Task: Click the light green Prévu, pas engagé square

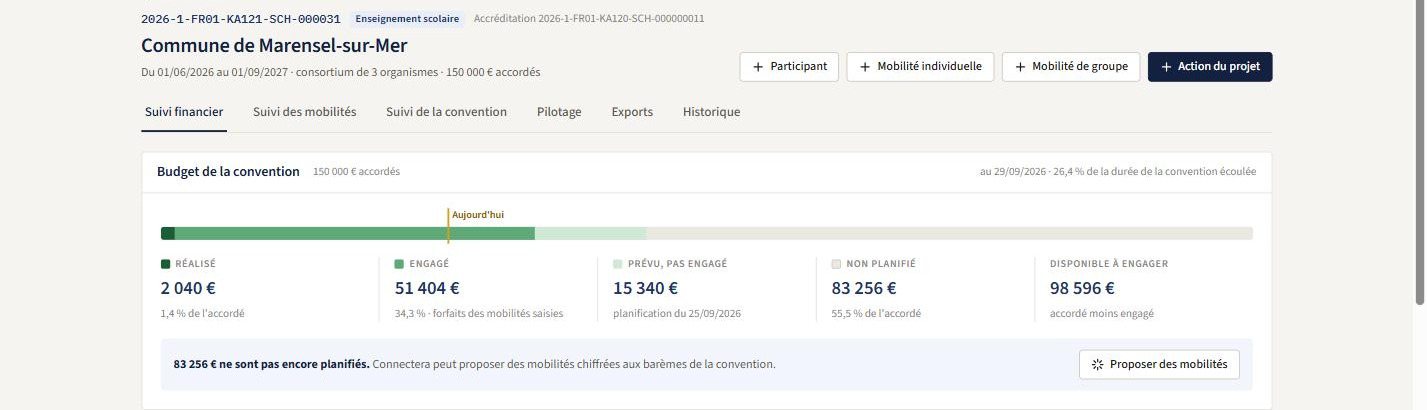Action: 617,264
